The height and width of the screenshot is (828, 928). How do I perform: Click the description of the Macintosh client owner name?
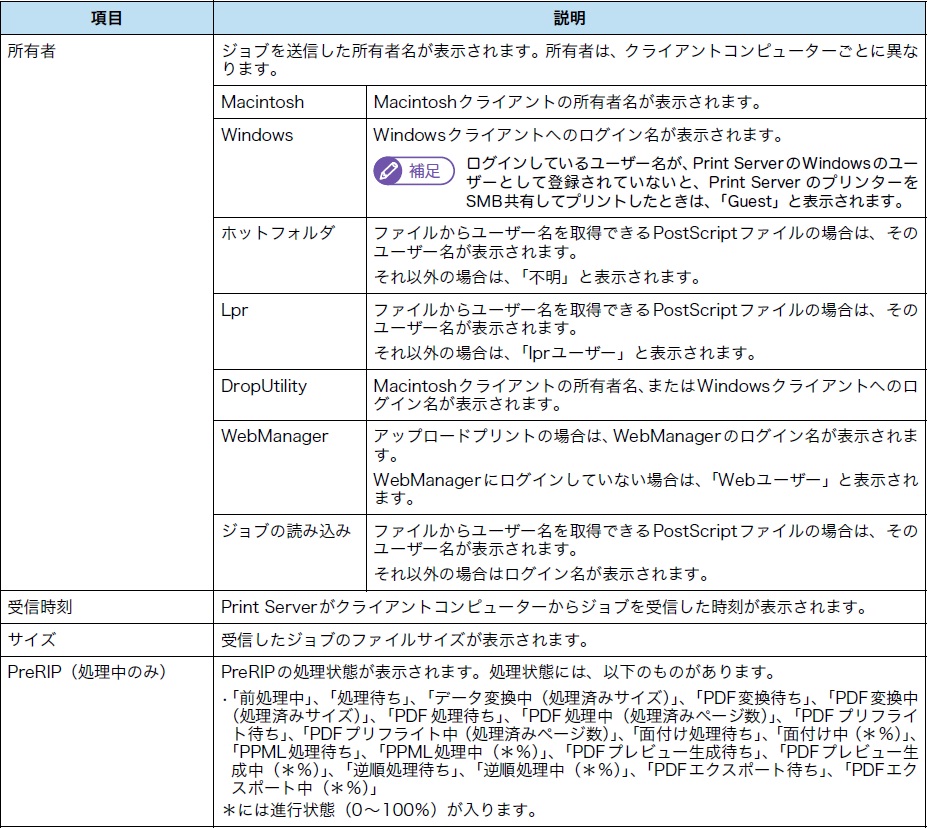click(567, 102)
